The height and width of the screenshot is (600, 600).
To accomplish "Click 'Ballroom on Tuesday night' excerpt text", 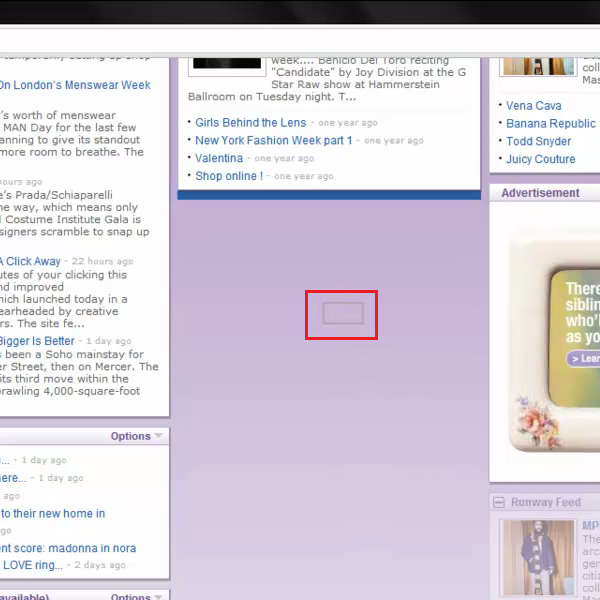I will pyautogui.click(x=260, y=96).
